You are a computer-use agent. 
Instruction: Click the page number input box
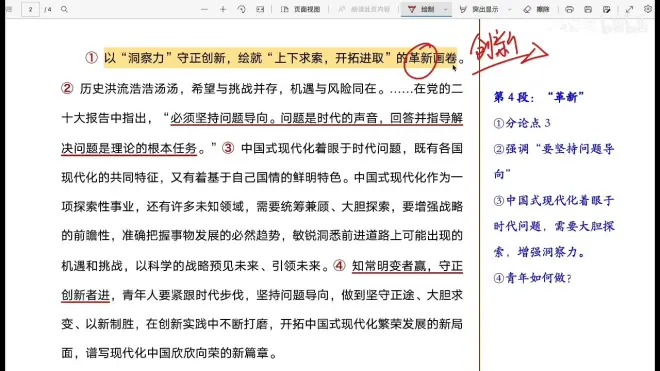click(x=30, y=9)
